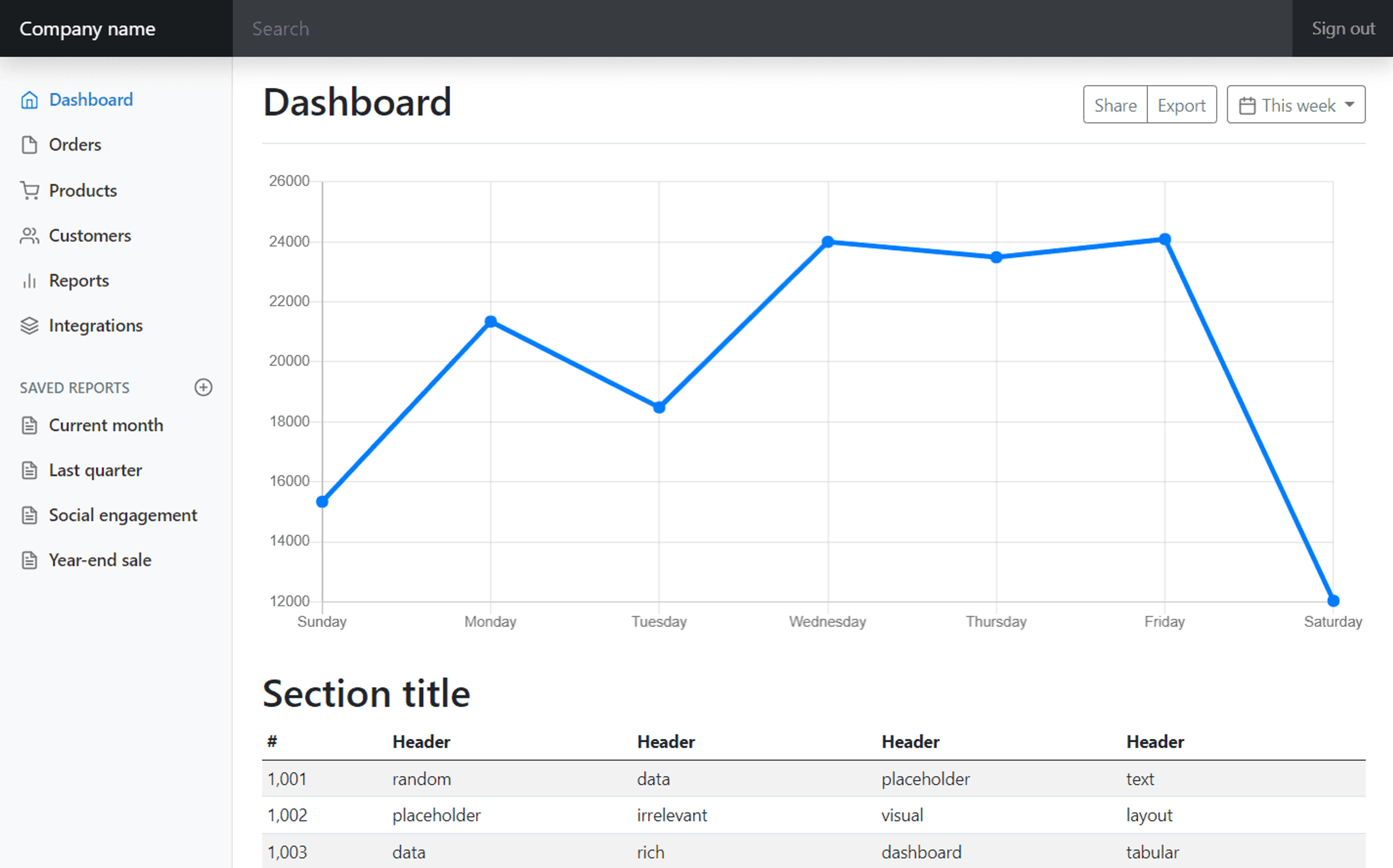Click the Current month document icon
The image size is (1393, 868).
(x=29, y=425)
